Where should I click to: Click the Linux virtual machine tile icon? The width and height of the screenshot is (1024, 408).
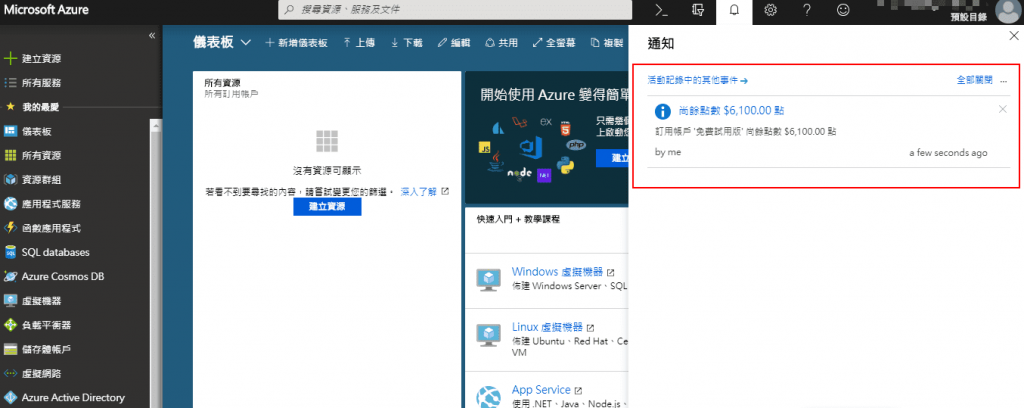pos(488,335)
